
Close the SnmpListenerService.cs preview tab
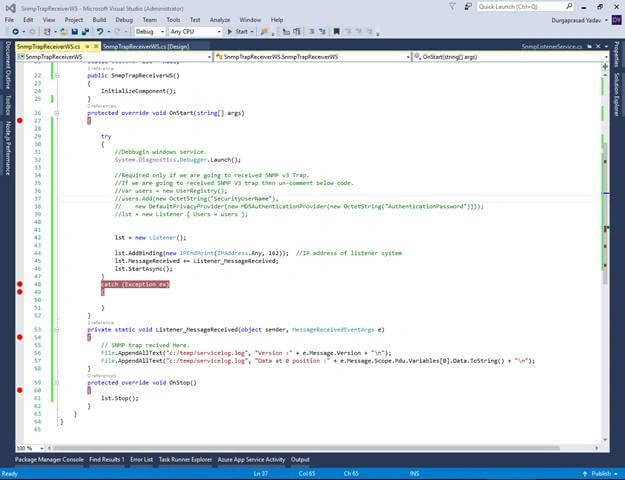tap(598, 47)
